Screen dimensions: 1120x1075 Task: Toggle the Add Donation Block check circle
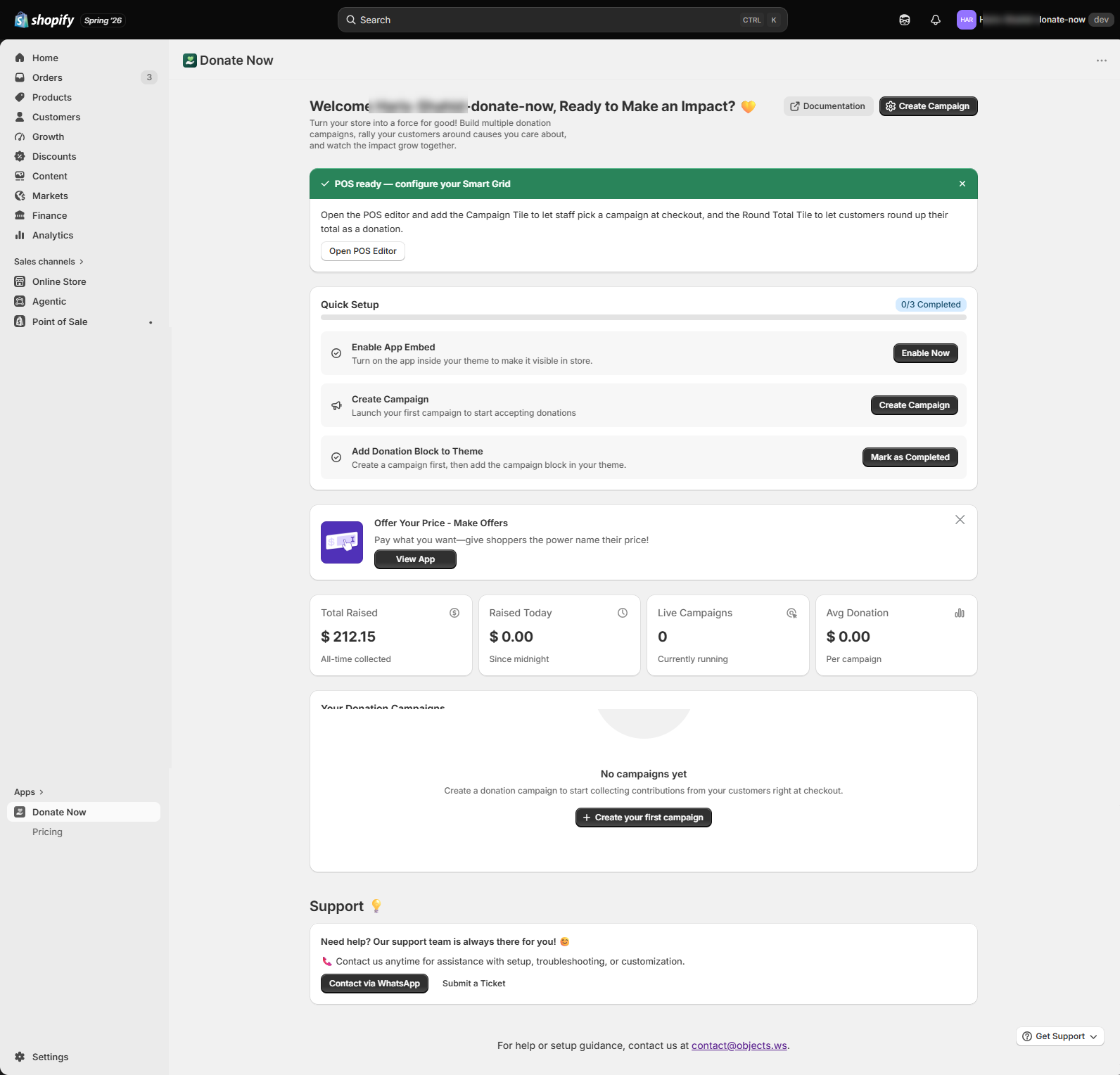coord(336,457)
